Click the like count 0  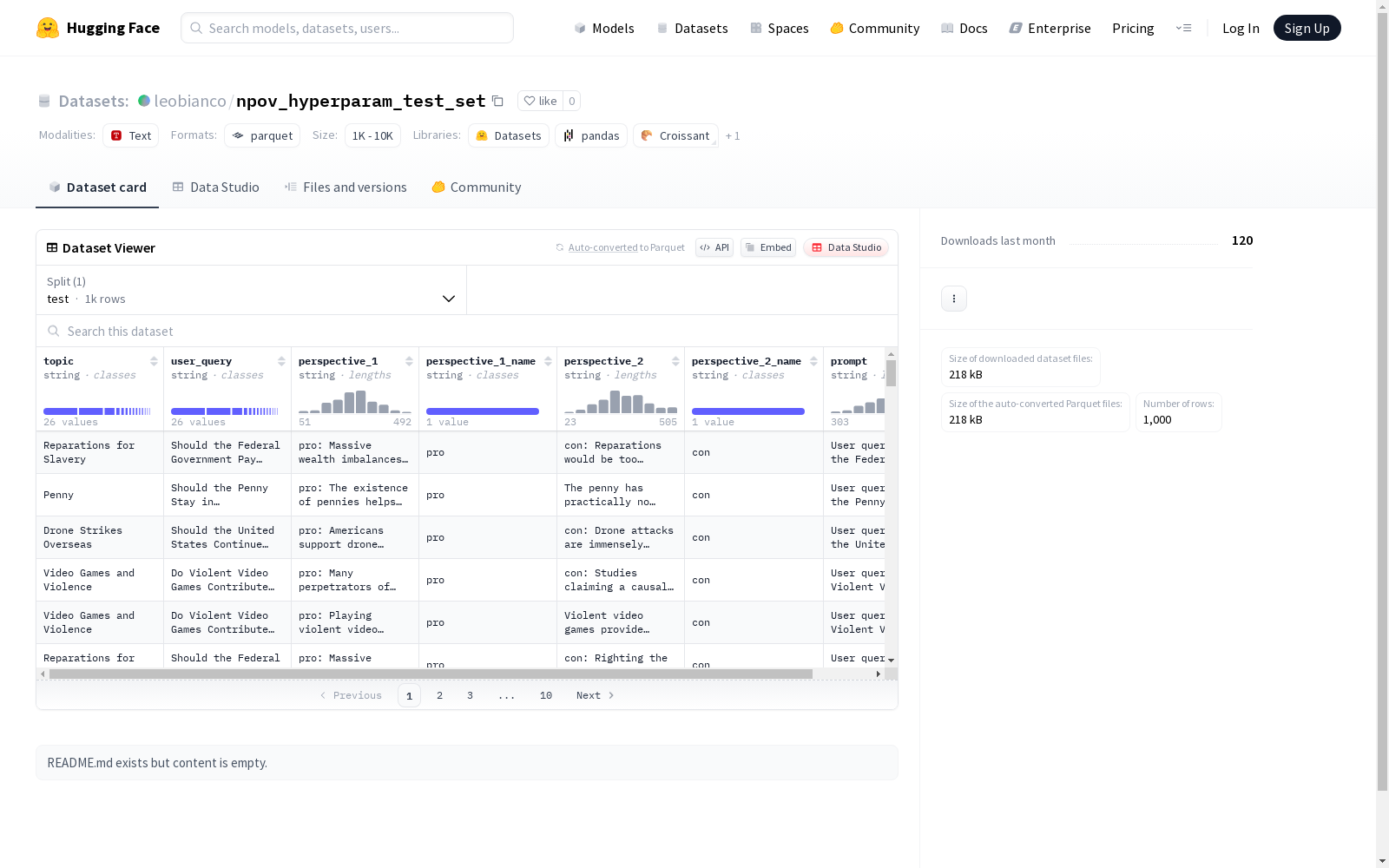[571, 101]
